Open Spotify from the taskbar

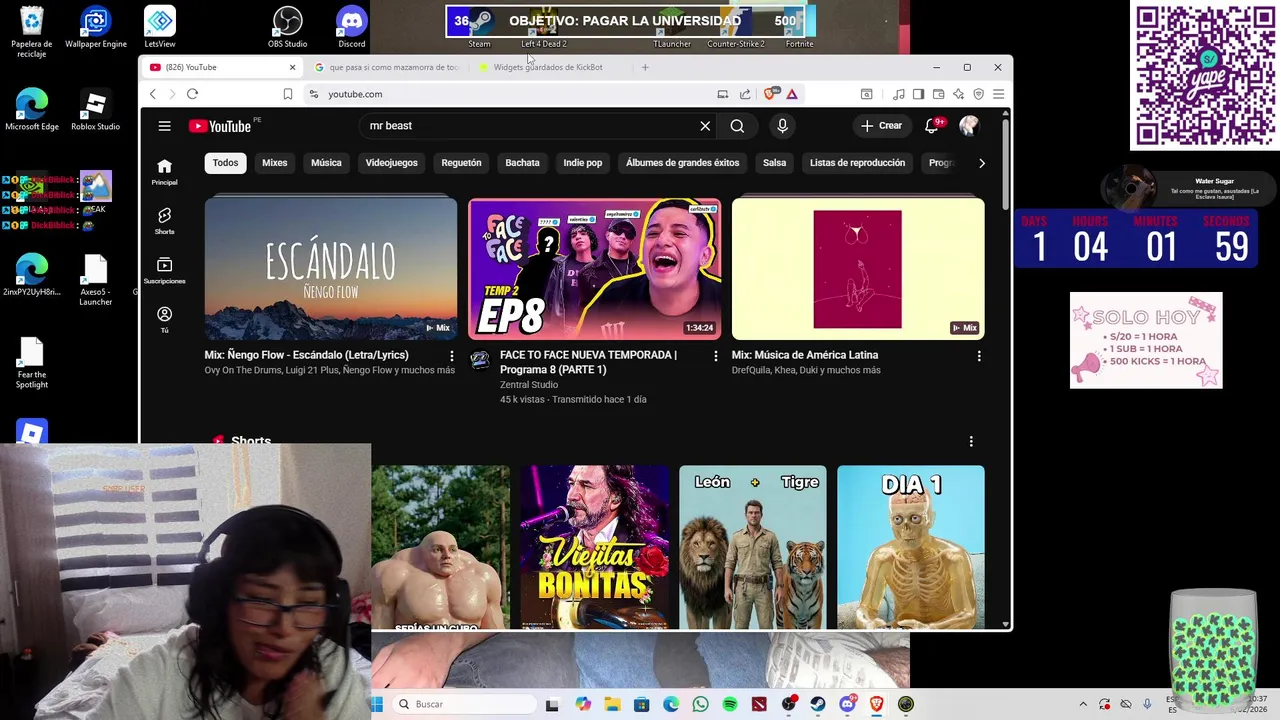click(x=730, y=704)
